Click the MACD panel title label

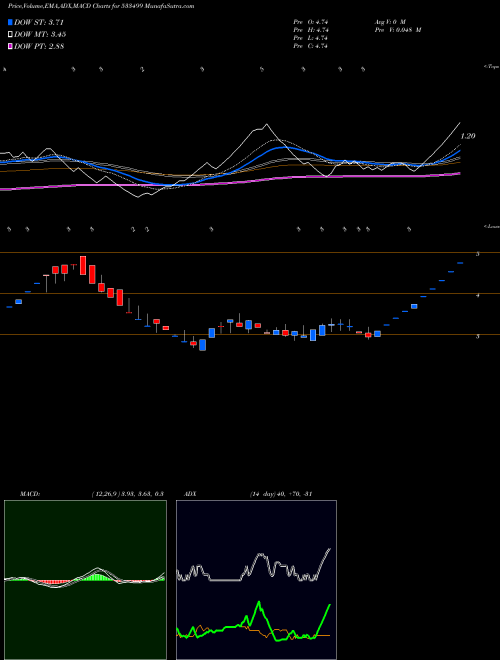click(x=30, y=494)
